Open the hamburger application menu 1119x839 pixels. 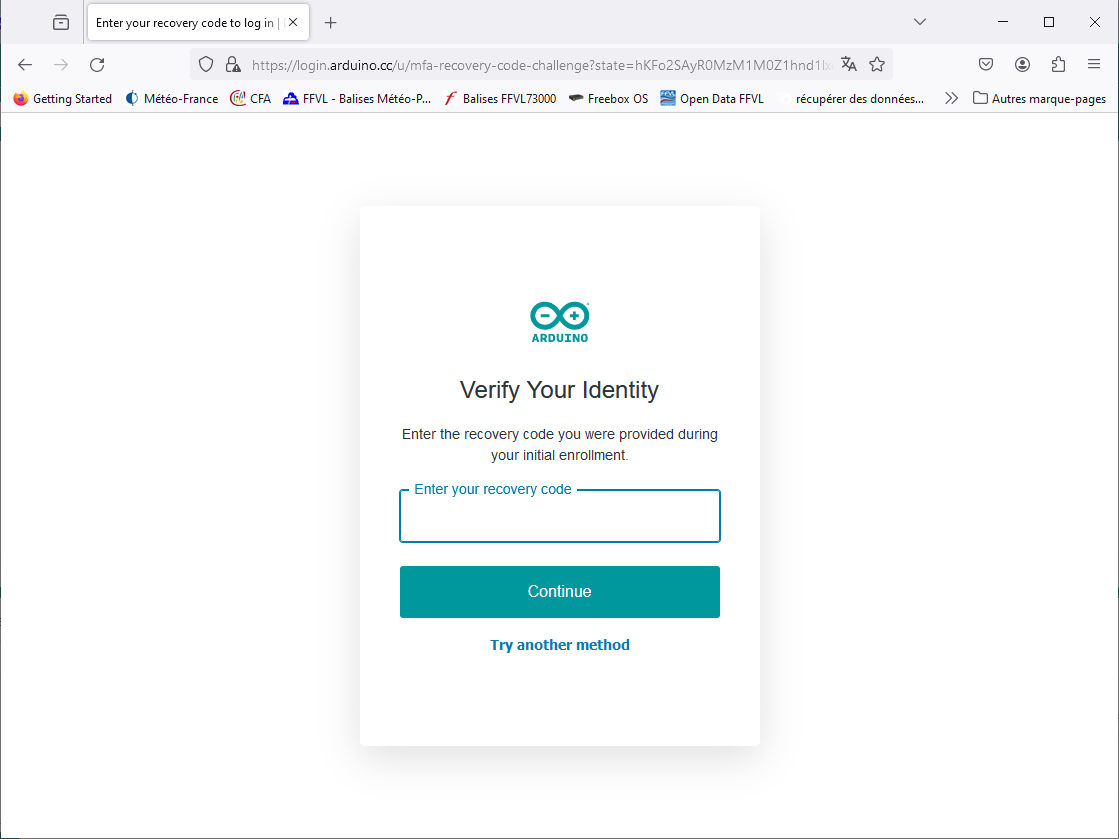click(1094, 63)
